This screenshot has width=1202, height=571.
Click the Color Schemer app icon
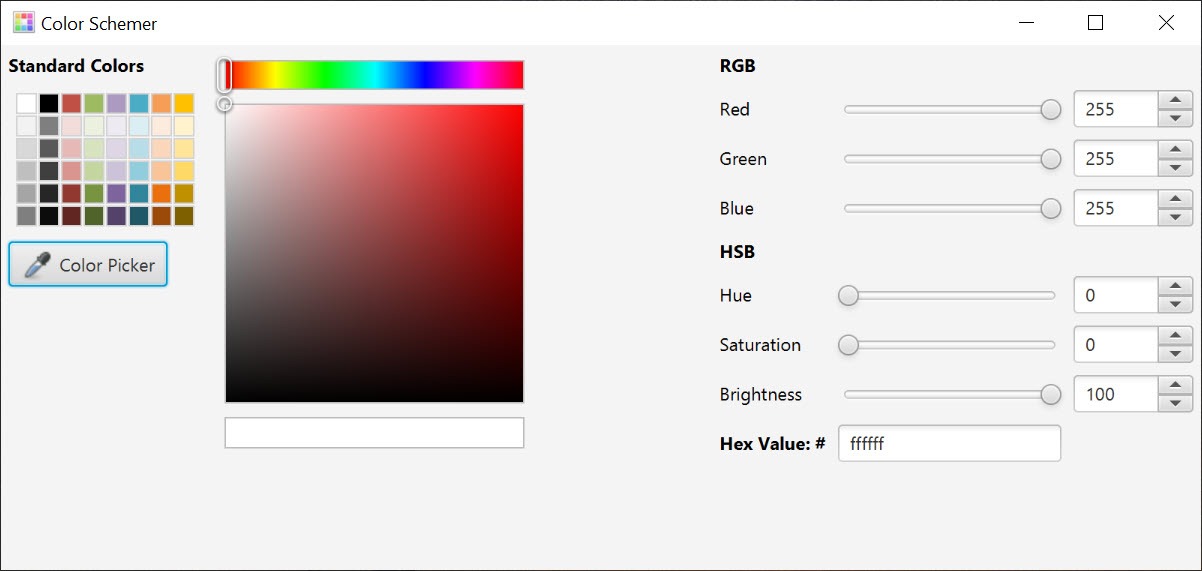[23, 22]
